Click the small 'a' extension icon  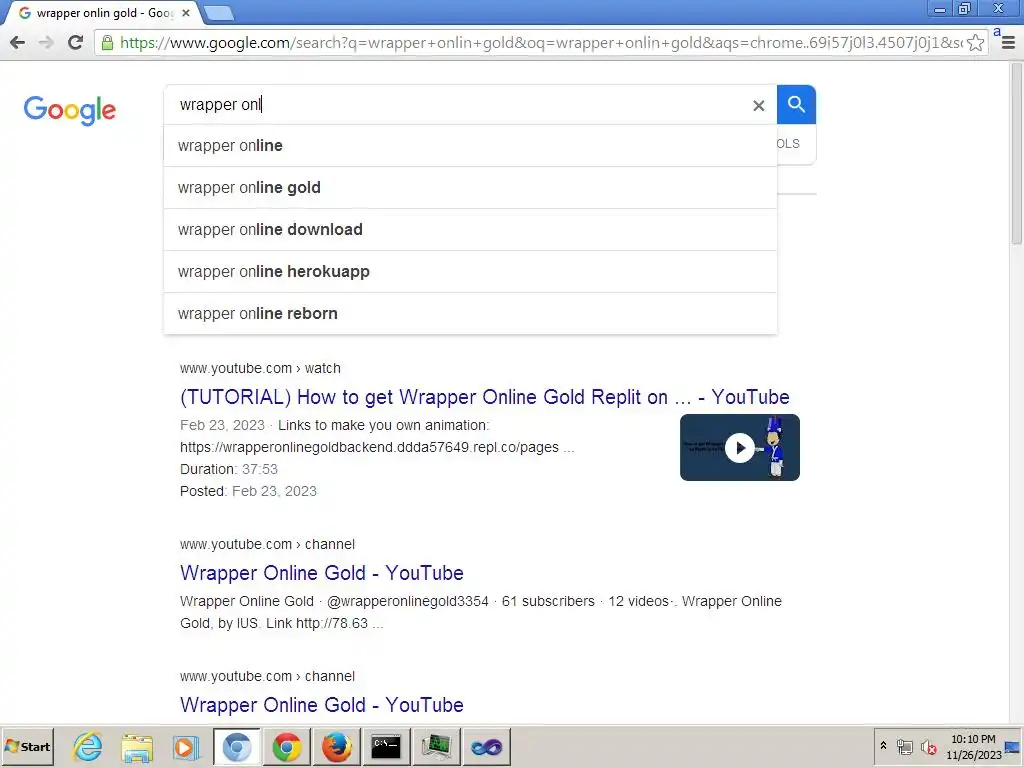(x=997, y=31)
